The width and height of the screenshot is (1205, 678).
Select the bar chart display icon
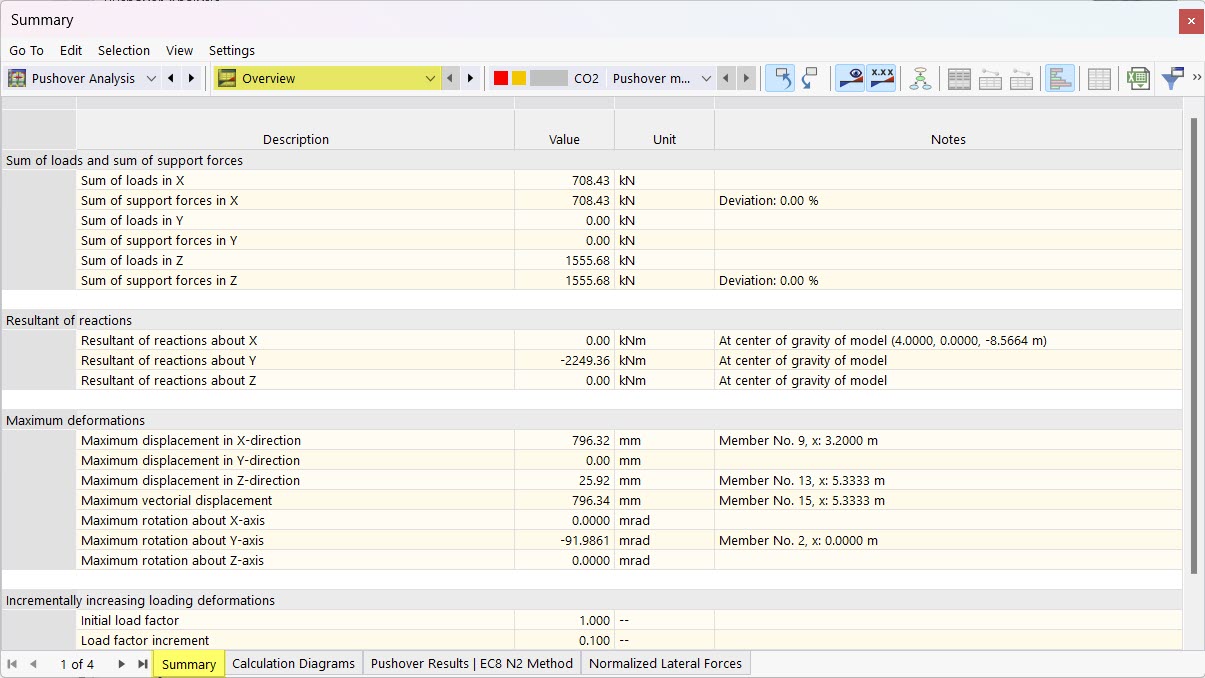click(x=1059, y=78)
